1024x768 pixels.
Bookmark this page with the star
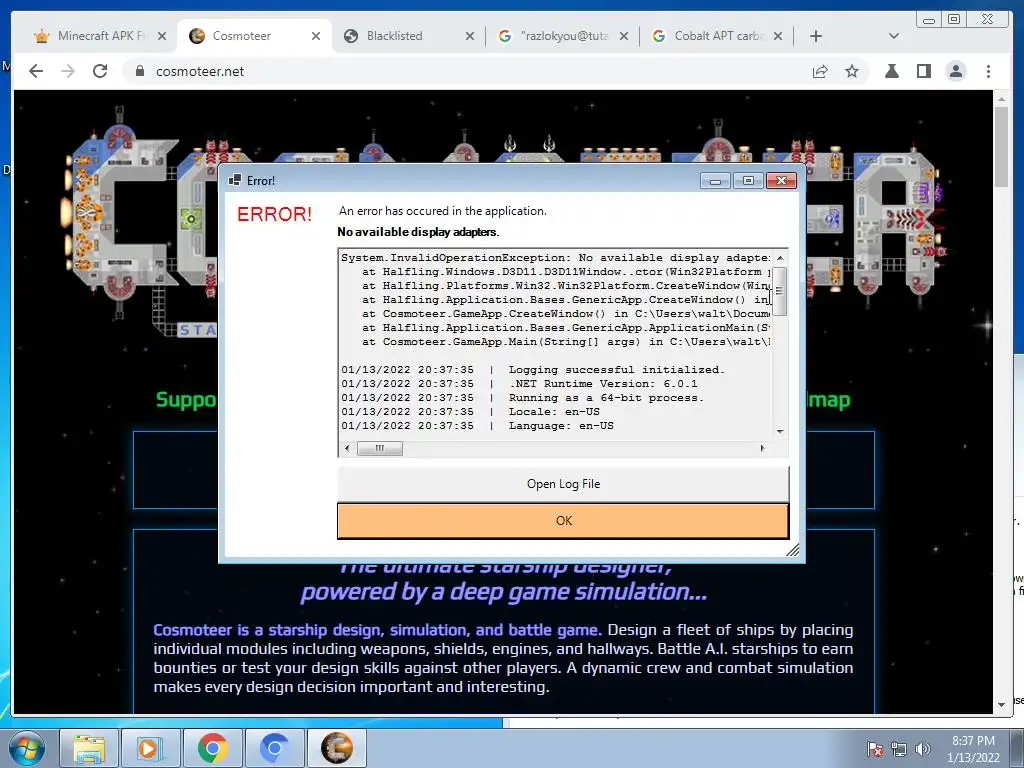852,71
